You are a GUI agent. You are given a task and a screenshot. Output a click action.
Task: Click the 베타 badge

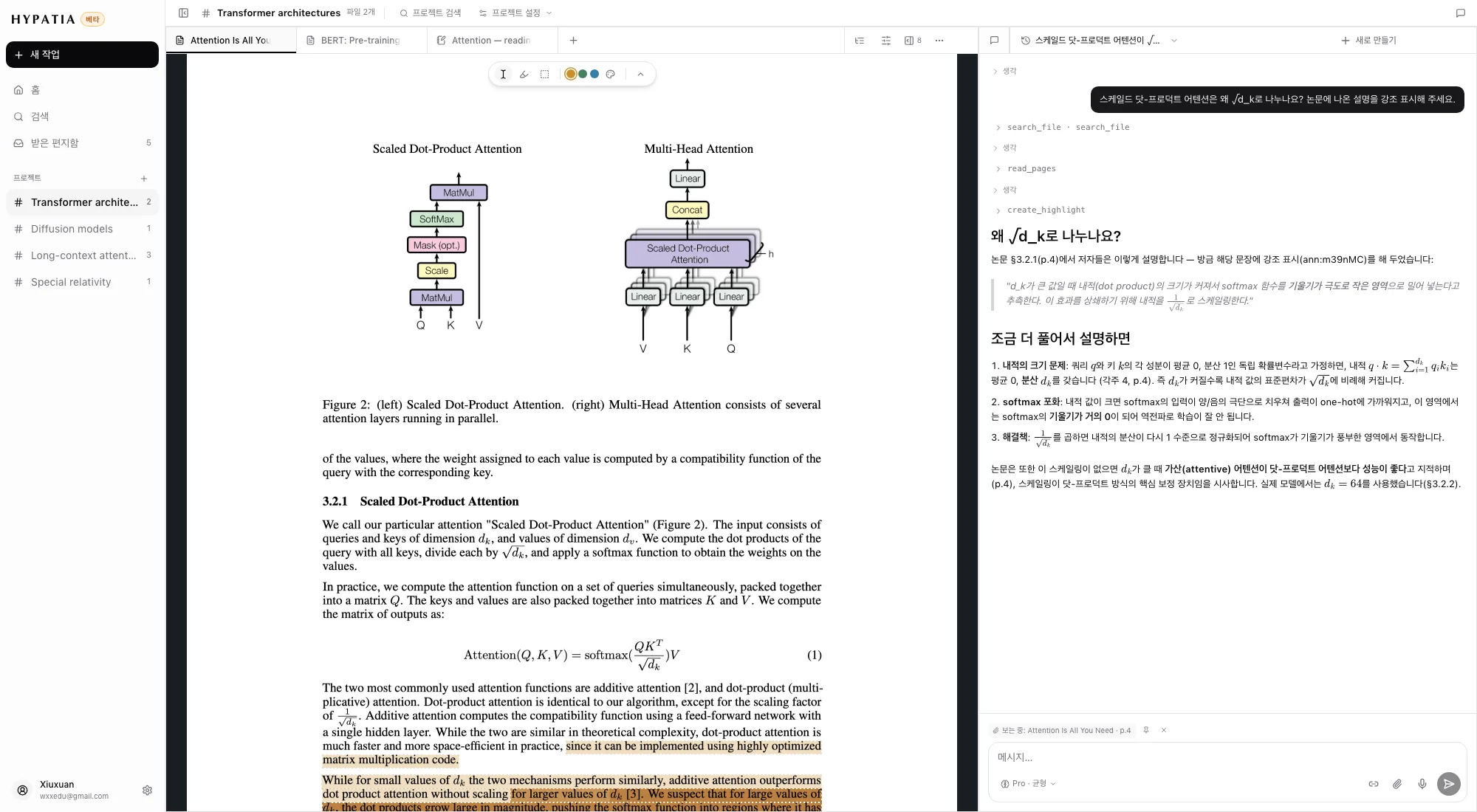click(92, 19)
